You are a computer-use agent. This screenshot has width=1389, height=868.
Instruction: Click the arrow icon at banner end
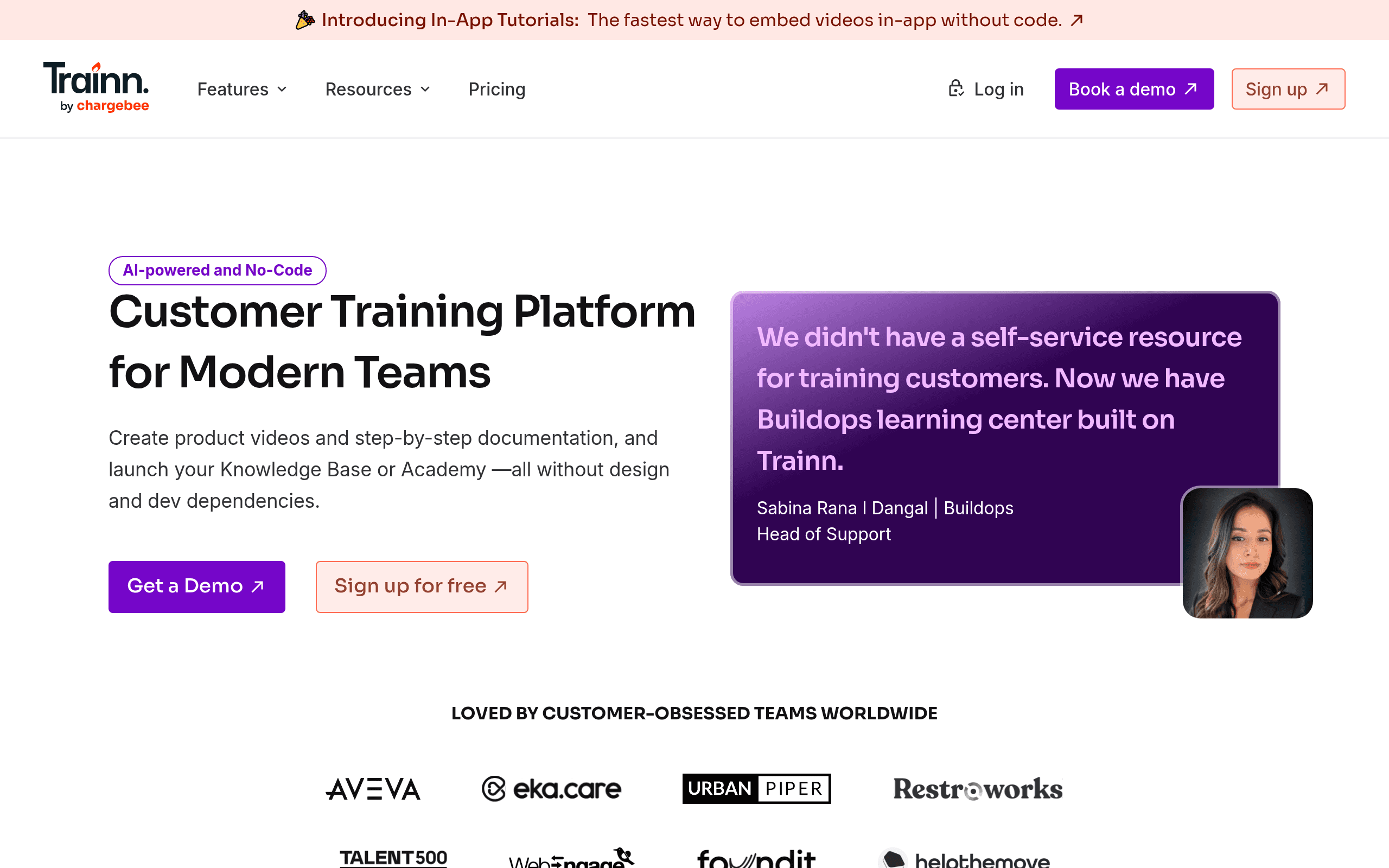pyautogui.click(x=1077, y=20)
